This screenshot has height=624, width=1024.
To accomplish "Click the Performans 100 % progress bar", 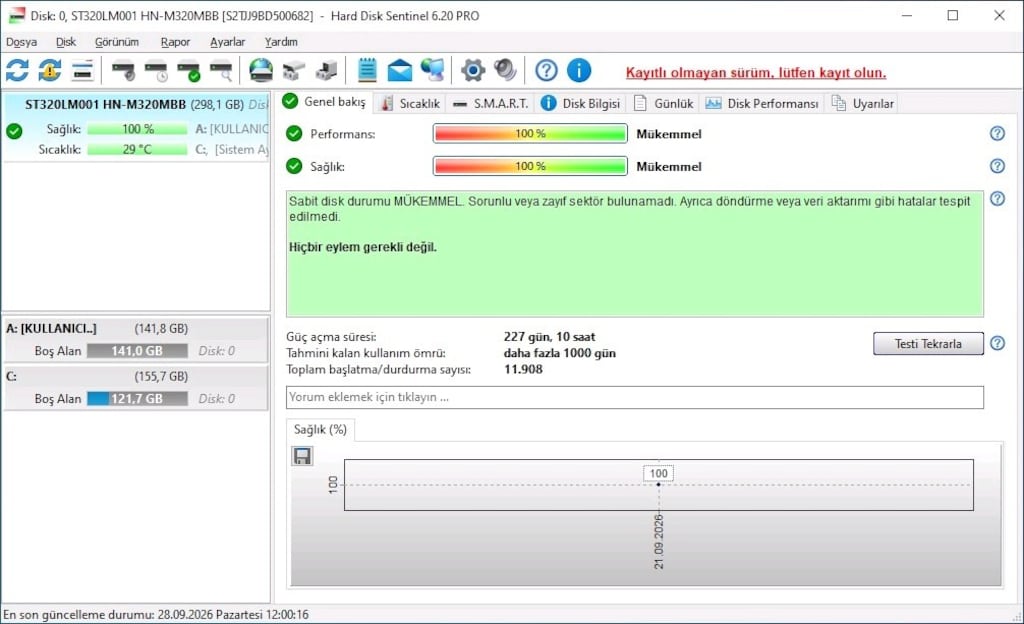I will click(530, 133).
